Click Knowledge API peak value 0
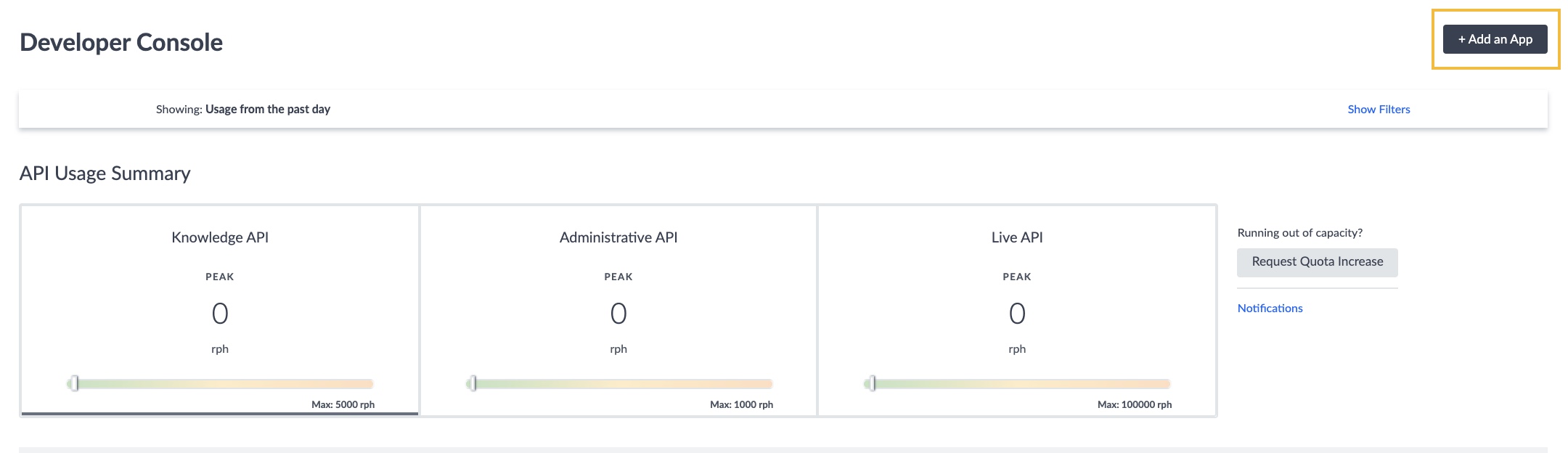 tap(220, 314)
